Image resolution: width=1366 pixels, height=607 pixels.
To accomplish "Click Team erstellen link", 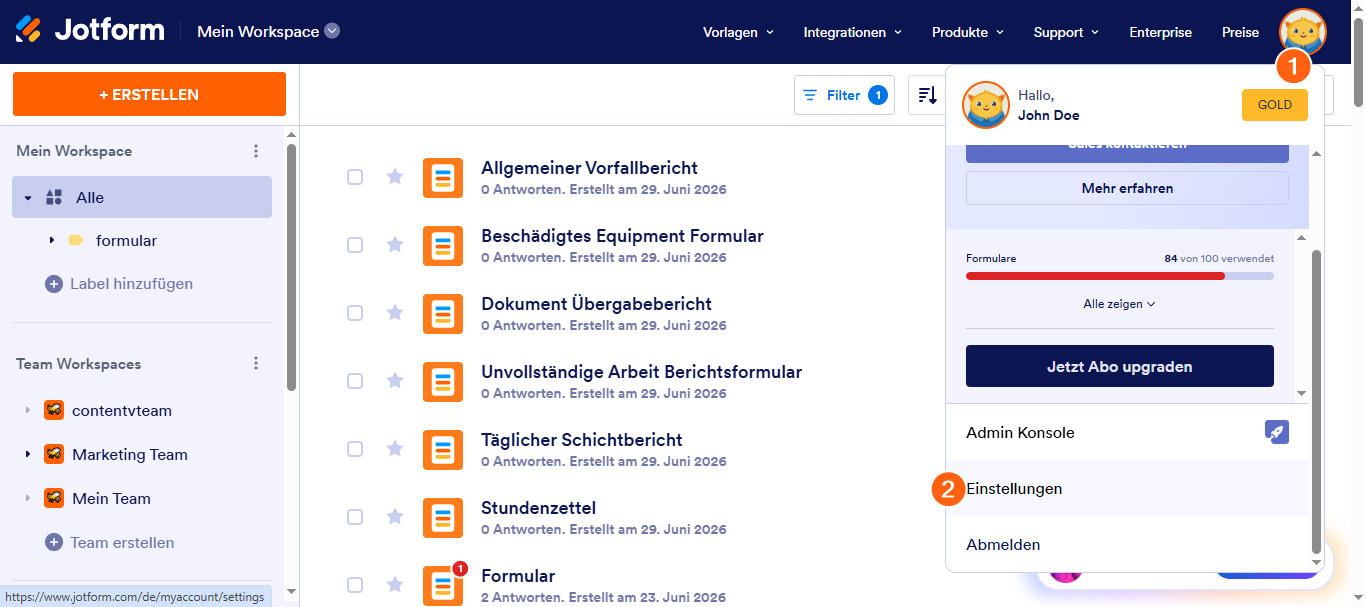I will coord(122,542).
